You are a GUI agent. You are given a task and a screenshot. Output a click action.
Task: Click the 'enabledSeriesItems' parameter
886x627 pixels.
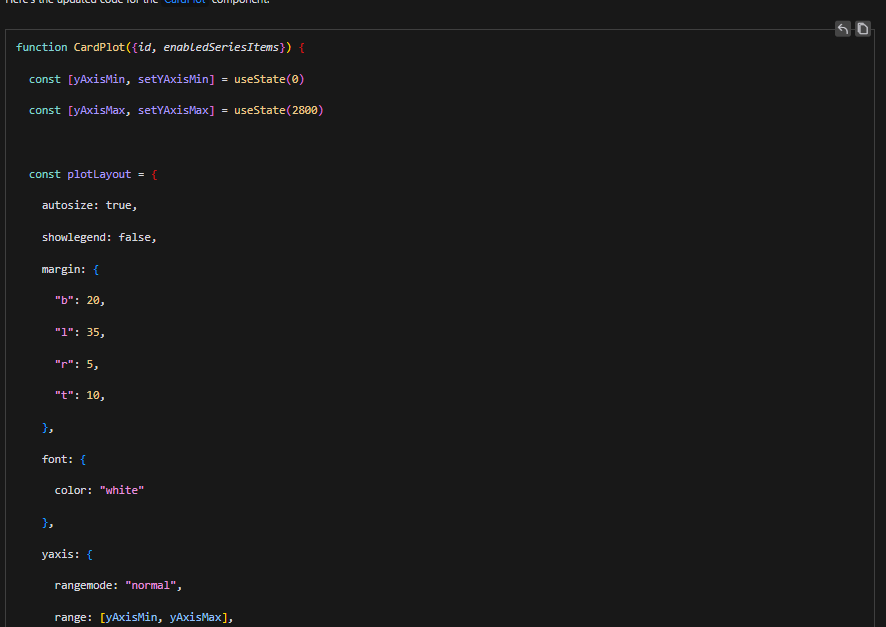coord(221,47)
